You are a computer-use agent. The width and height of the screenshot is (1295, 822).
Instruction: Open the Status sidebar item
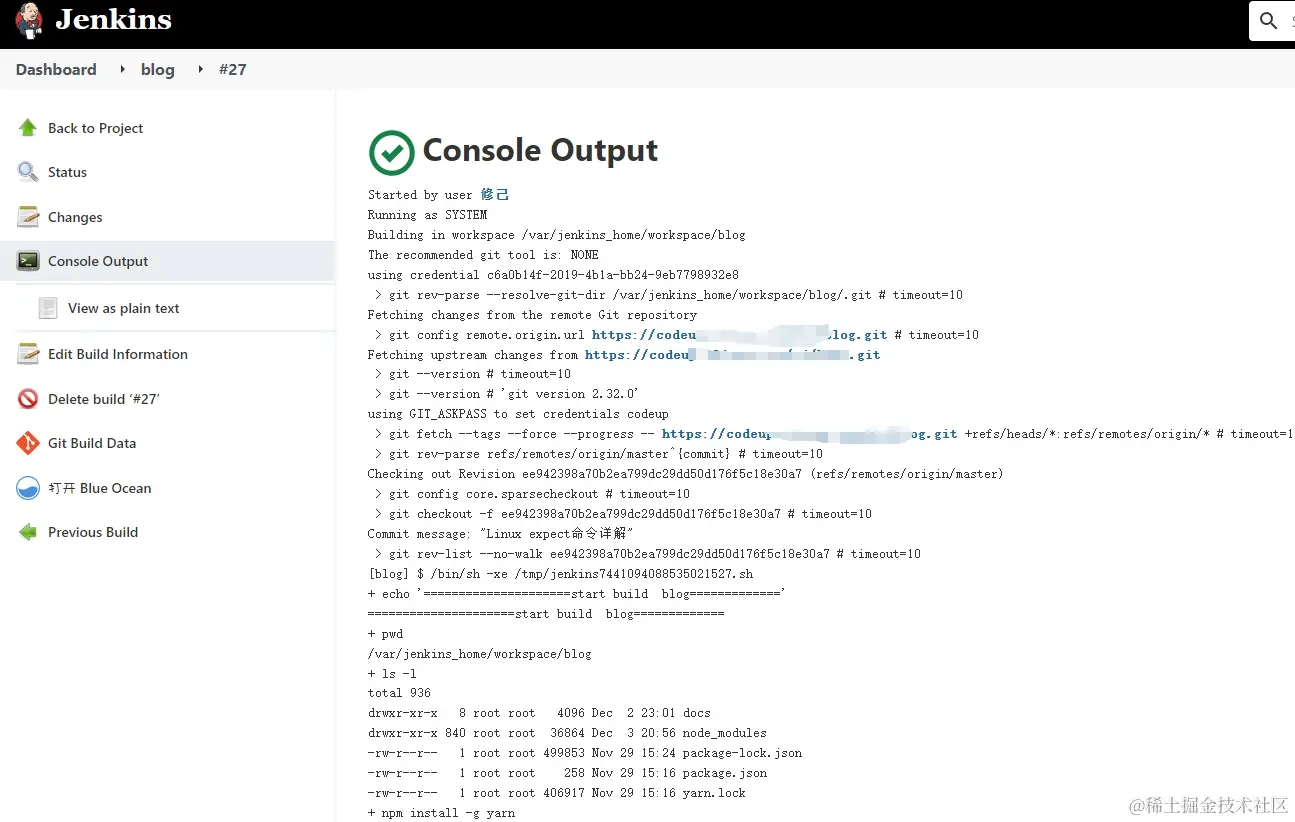coord(67,172)
